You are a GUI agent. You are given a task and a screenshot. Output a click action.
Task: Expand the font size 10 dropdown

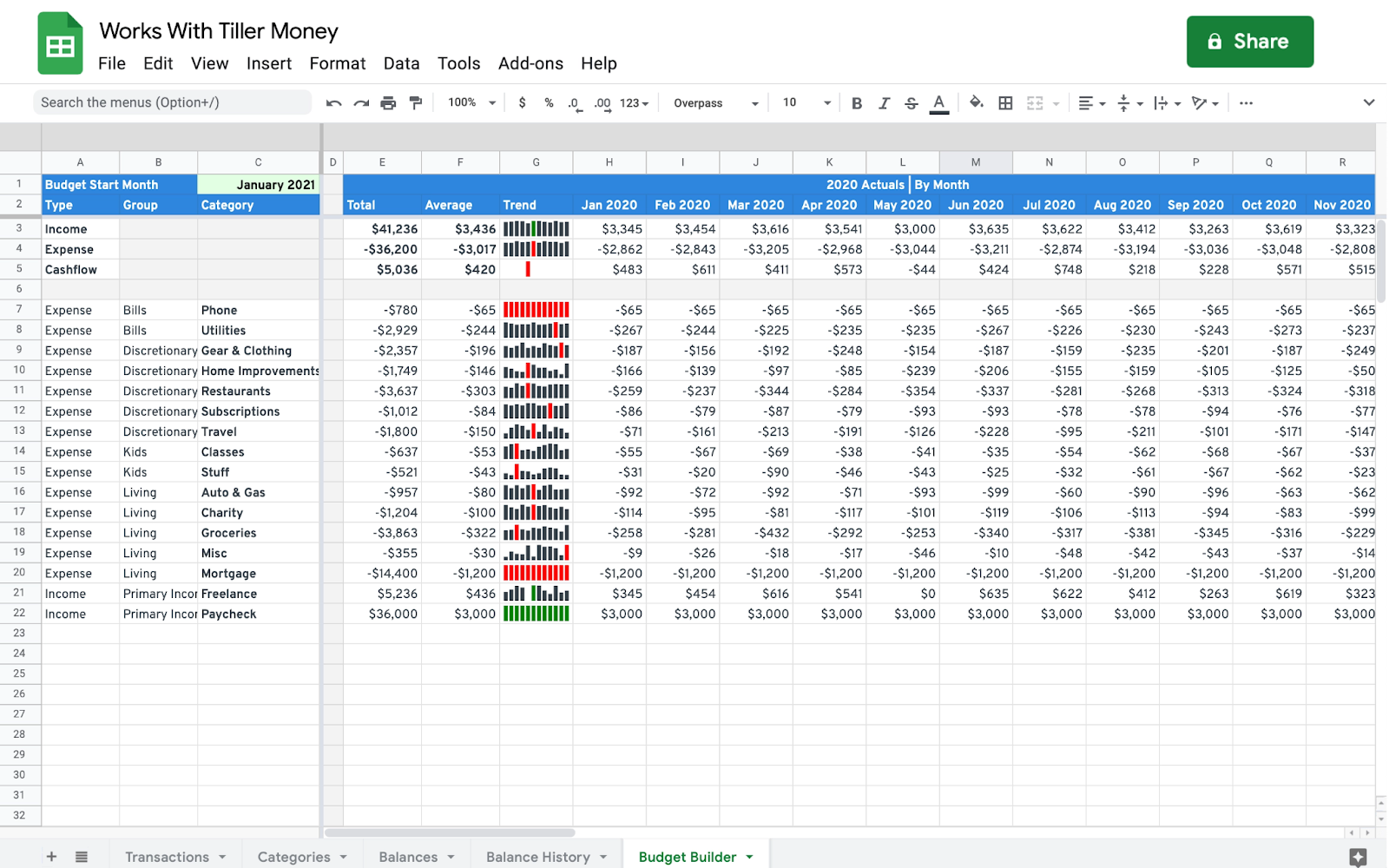[x=806, y=102]
